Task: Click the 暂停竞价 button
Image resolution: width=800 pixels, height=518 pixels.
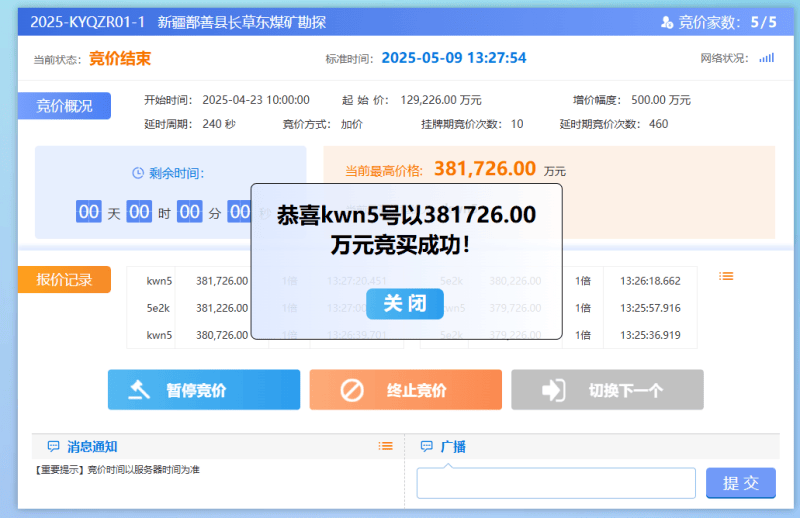Action: point(204,390)
